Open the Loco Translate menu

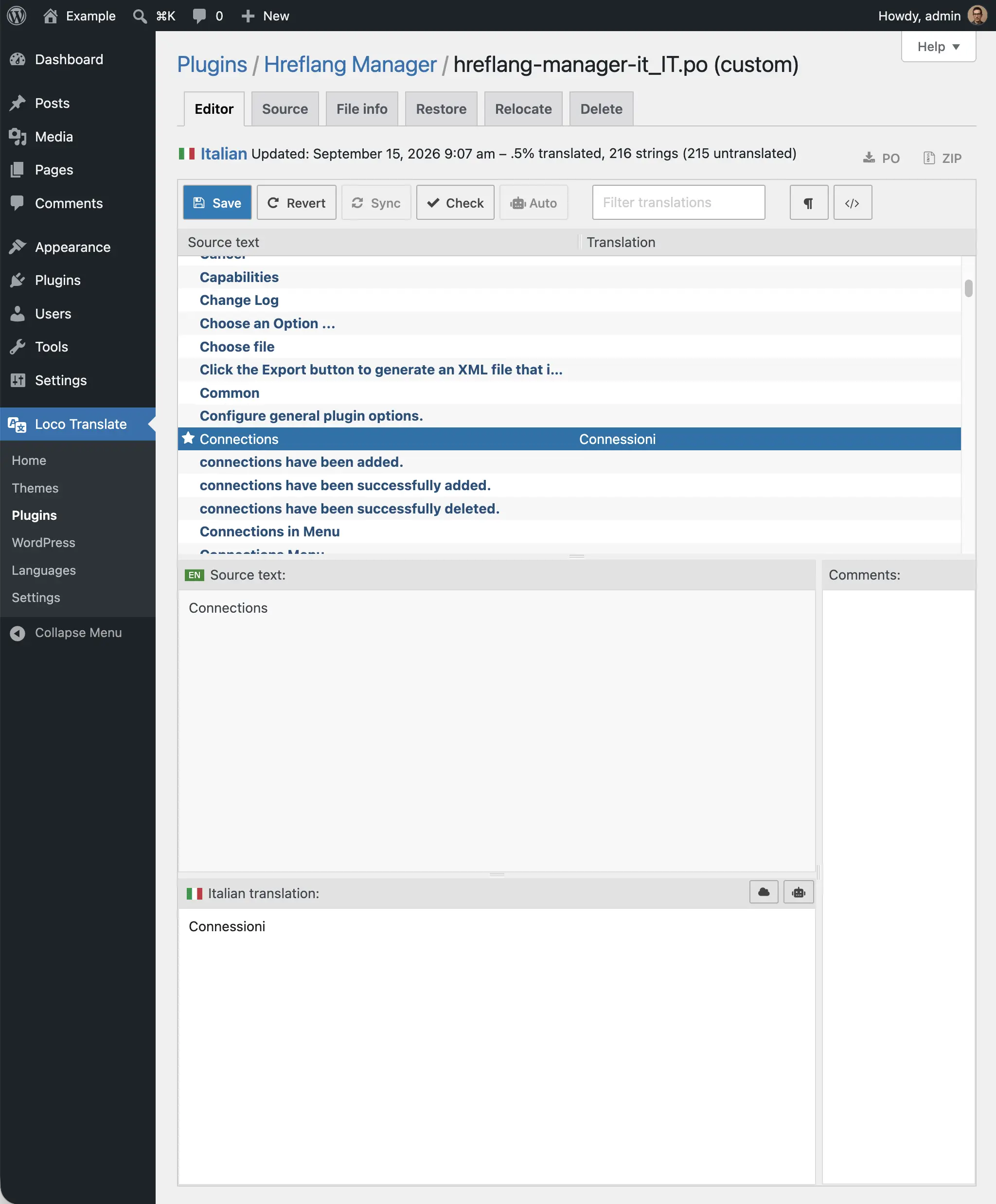point(78,424)
